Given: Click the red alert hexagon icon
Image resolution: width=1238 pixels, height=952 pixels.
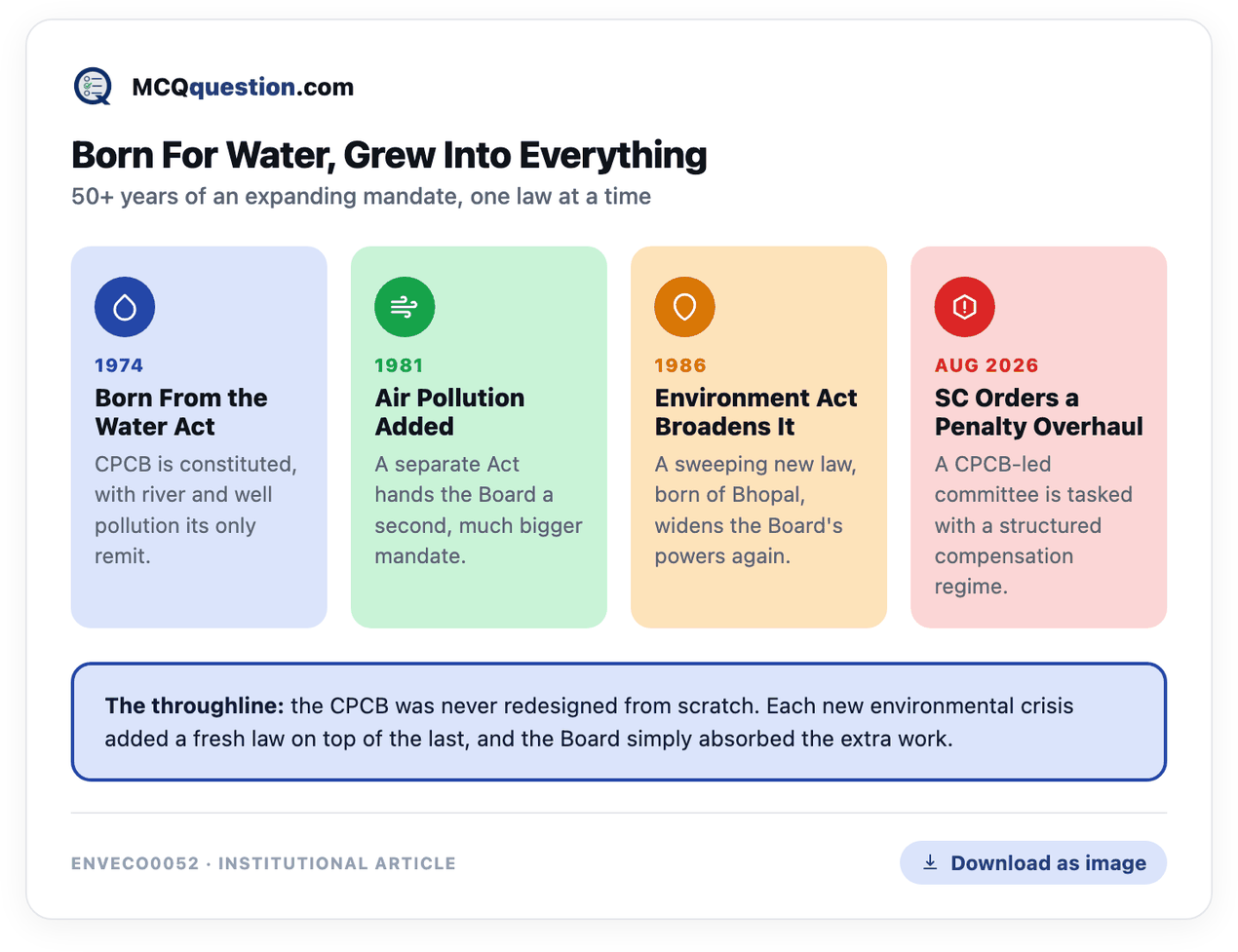Looking at the screenshot, I should pyautogui.click(x=964, y=307).
